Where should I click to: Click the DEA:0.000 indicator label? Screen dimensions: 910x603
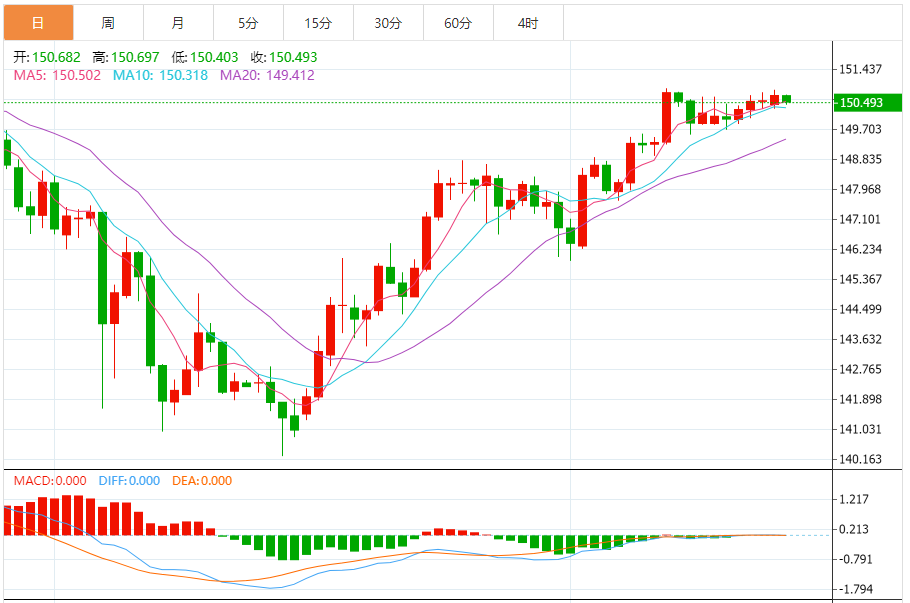202,481
